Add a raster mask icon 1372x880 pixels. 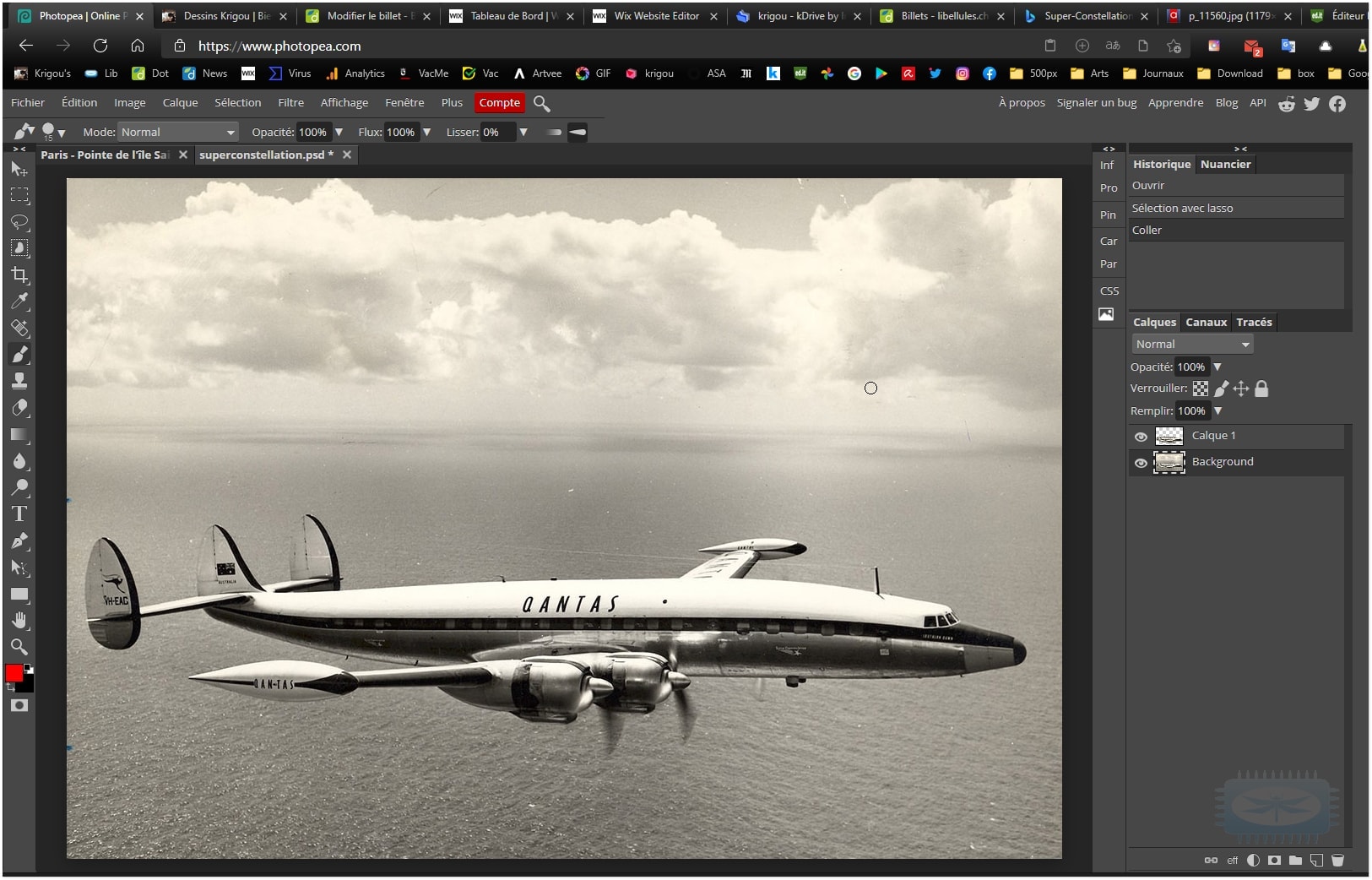1274,861
